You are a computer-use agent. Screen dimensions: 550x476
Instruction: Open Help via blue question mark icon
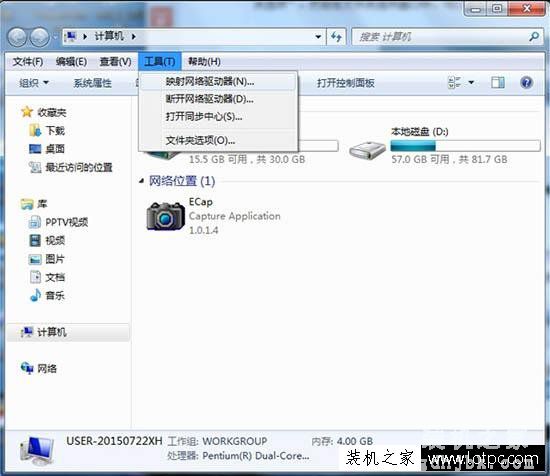click(x=526, y=83)
